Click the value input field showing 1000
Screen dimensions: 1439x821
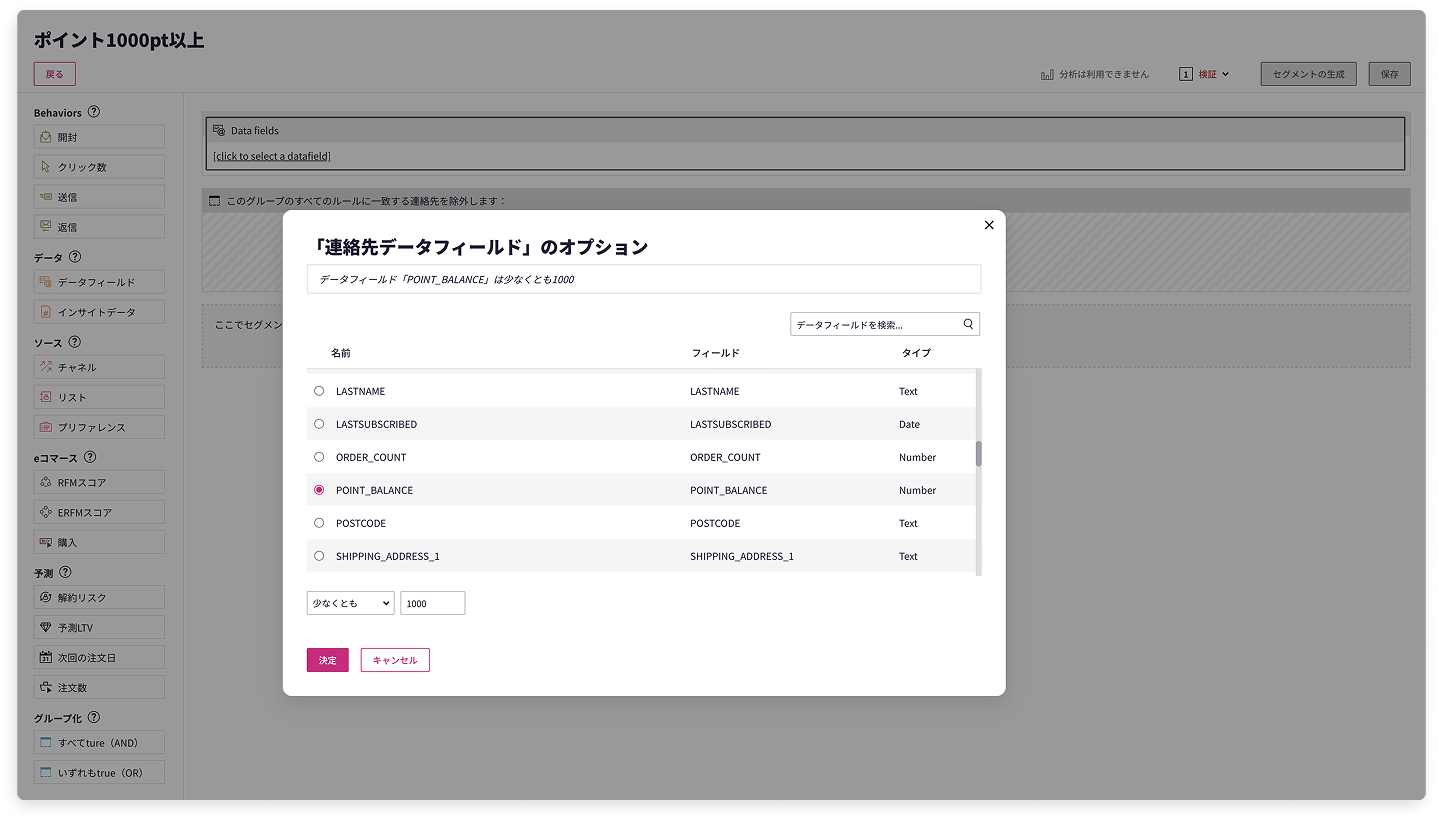click(x=432, y=603)
